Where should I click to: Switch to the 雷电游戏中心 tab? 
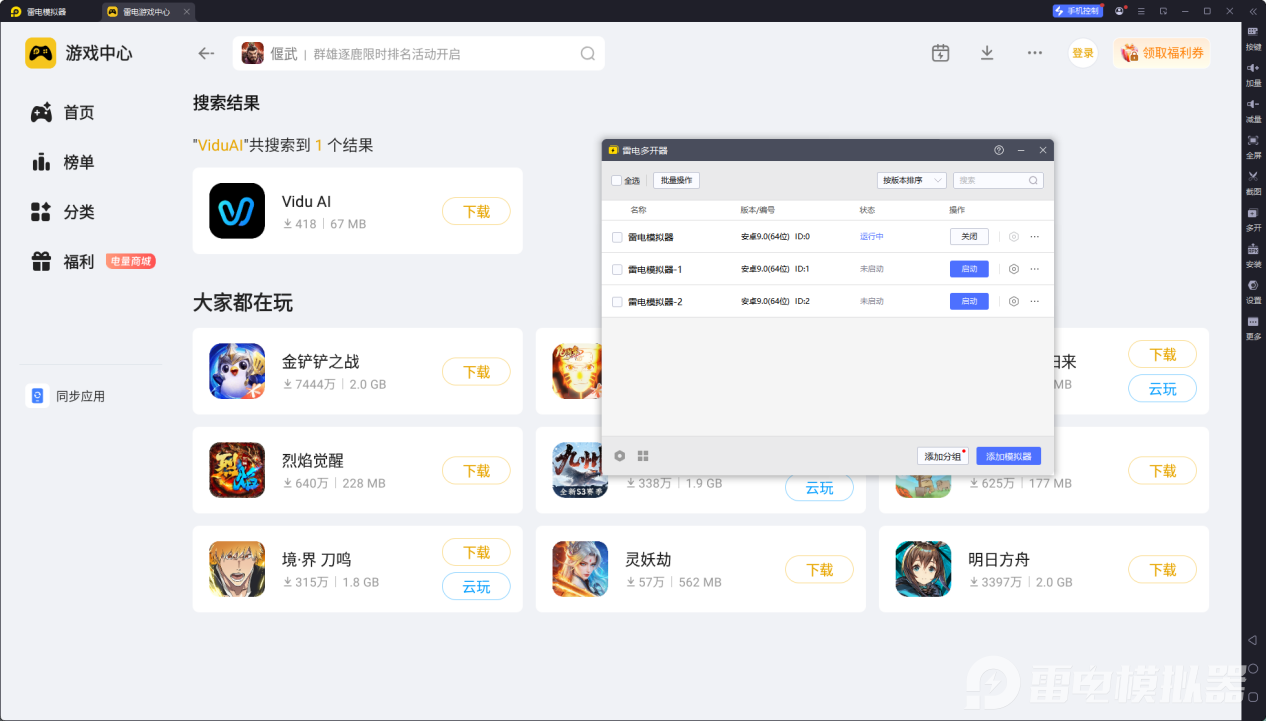148,11
